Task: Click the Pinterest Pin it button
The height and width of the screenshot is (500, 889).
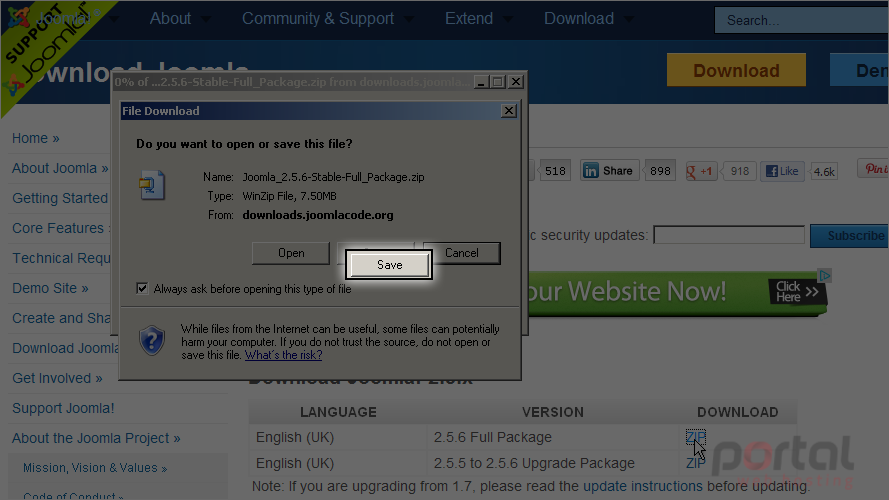Action: tap(874, 169)
